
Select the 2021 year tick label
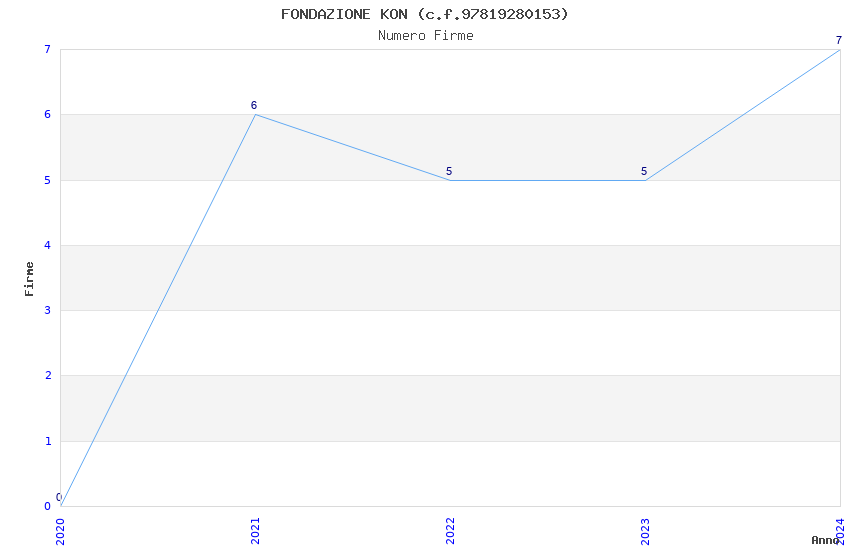click(x=255, y=530)
